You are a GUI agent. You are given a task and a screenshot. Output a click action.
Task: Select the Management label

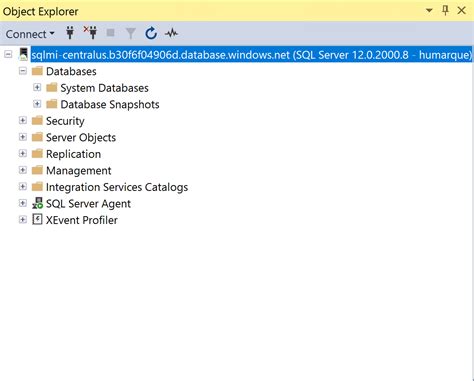(79, 171)
